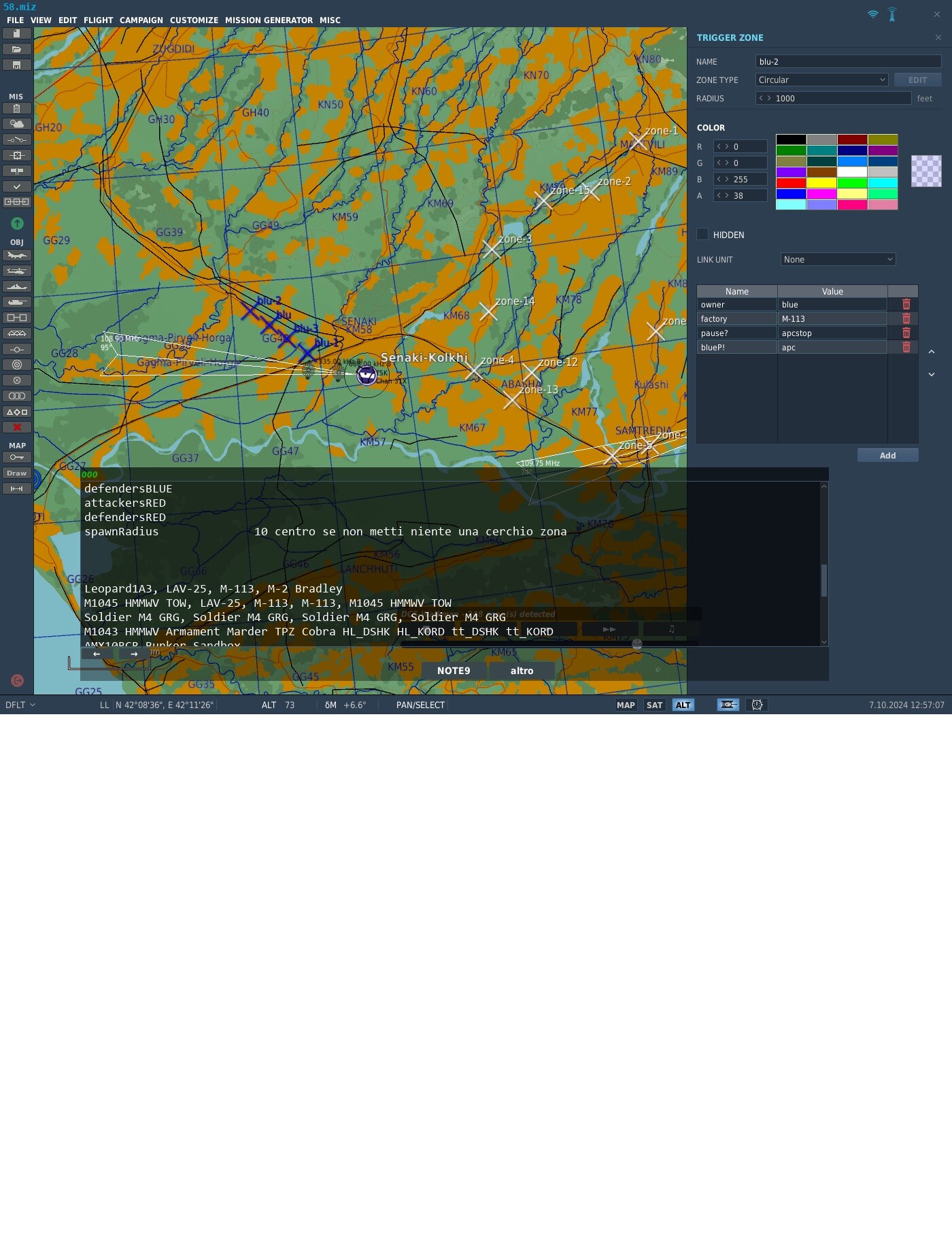Launch the mission with the green arrow

coord(17,223)
